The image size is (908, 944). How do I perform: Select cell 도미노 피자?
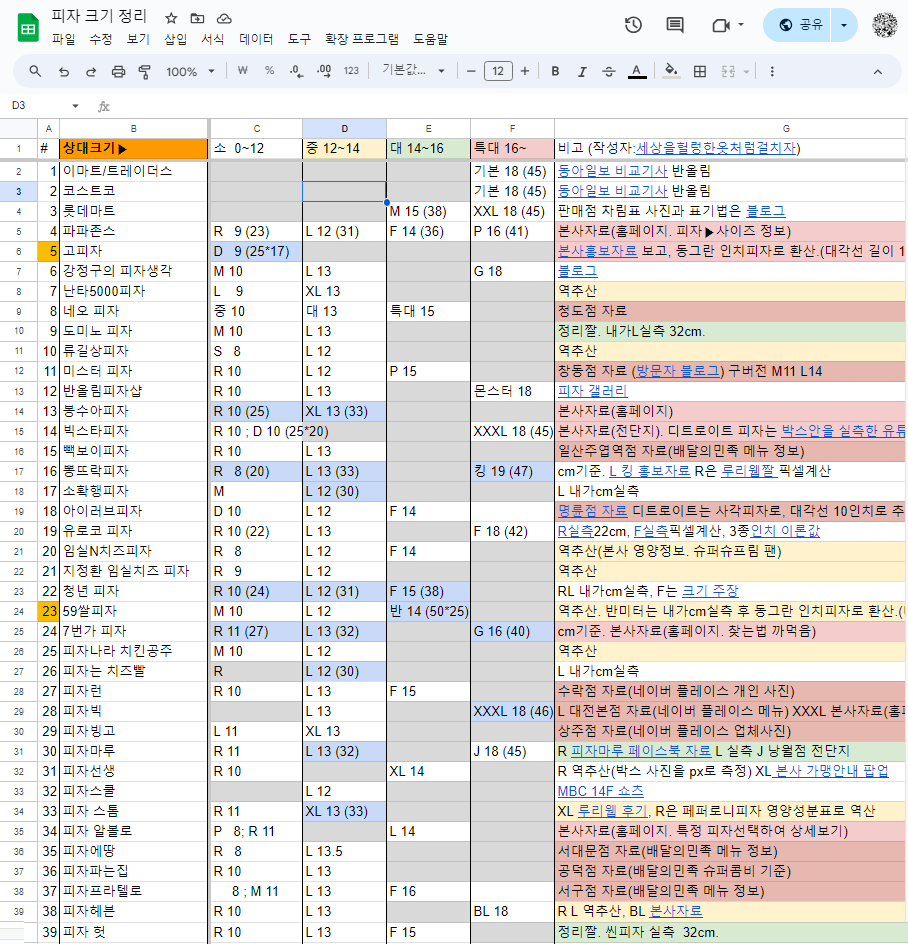point(134,331)
